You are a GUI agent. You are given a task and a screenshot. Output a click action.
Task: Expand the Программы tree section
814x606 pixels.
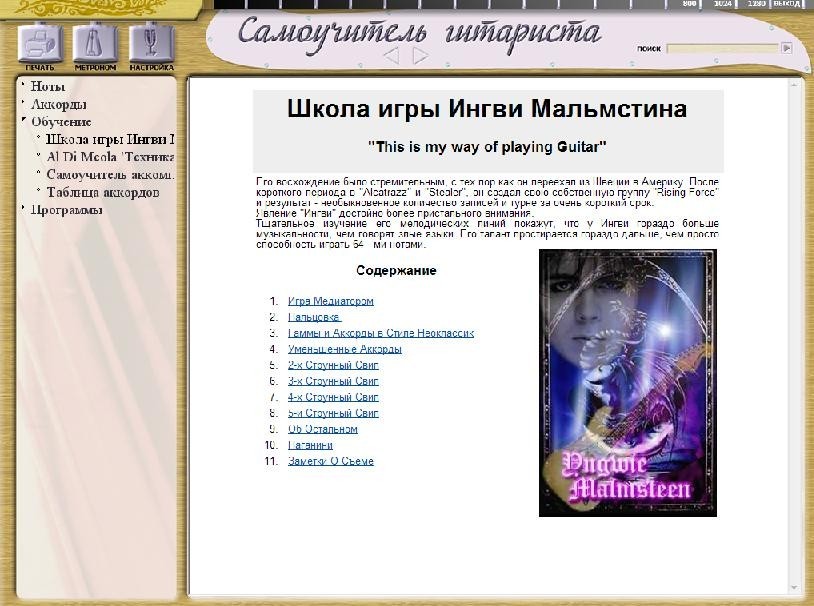66,210
